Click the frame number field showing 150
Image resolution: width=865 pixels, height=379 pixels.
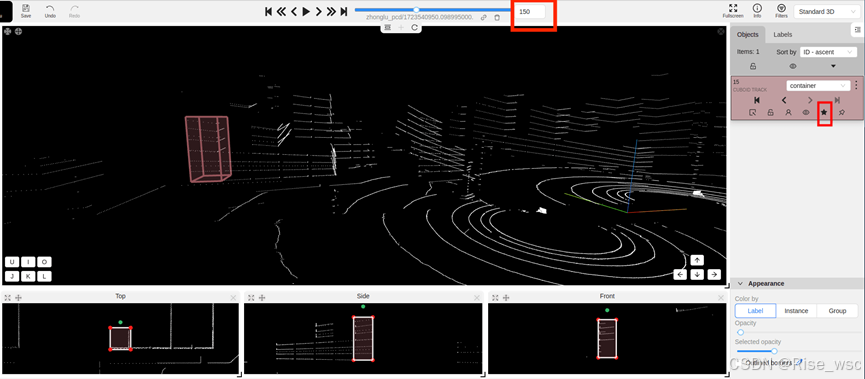click(x=530, y=11)
